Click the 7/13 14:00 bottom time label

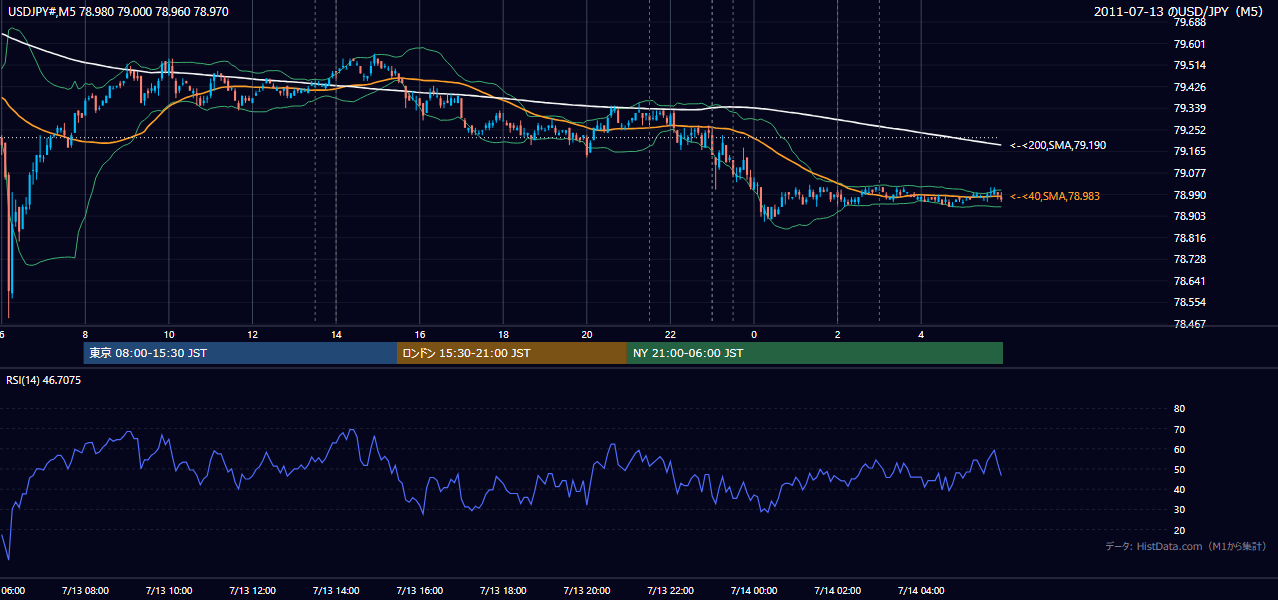coord(336,591)
